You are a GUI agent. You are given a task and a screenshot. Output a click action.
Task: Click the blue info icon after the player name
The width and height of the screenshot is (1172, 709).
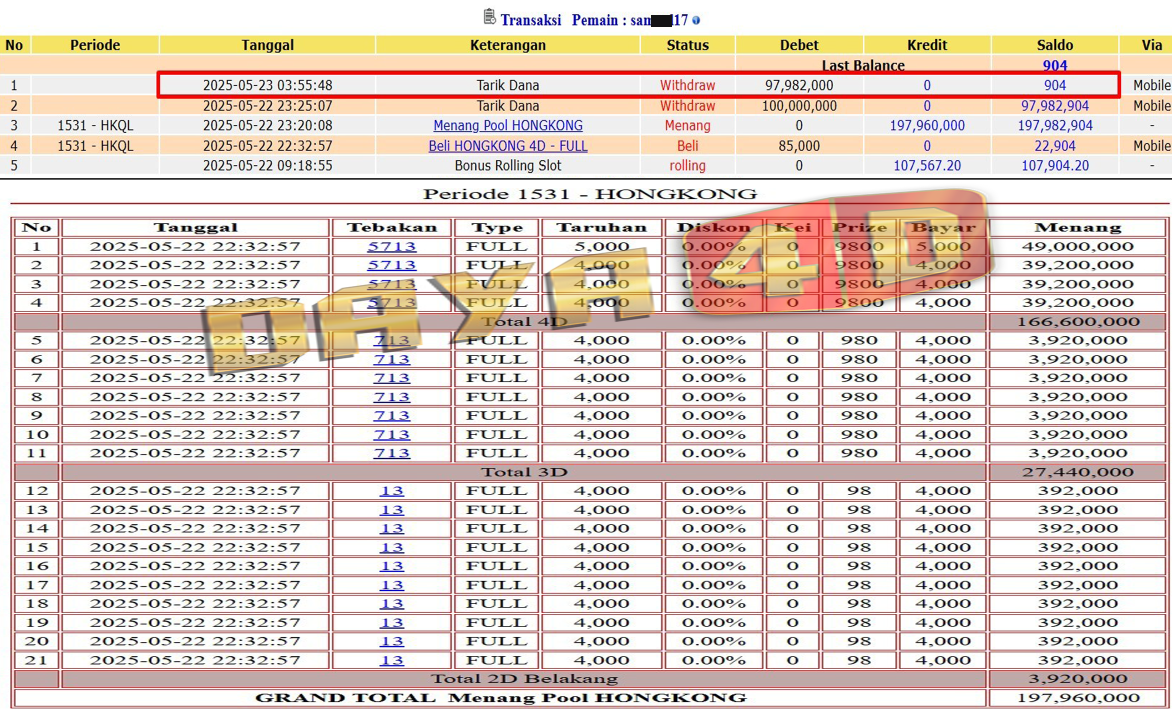[696, 20]
